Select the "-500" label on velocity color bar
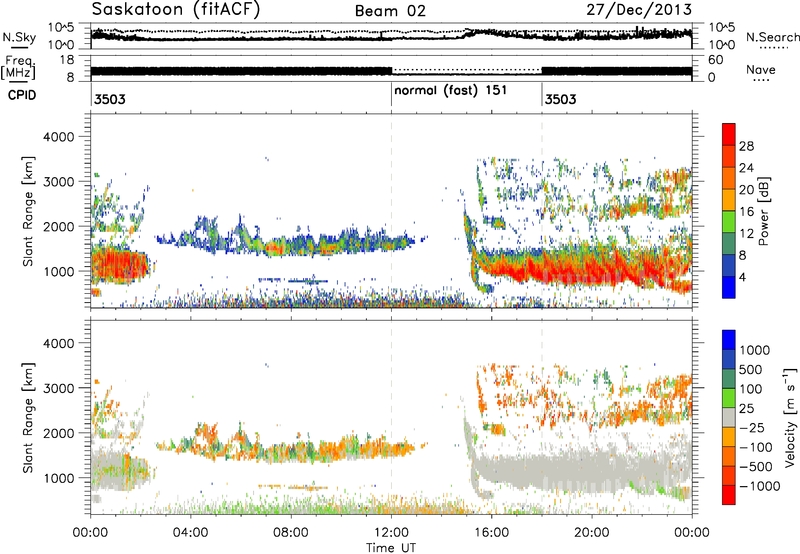The width and height of the screenshot is (800, 554). (757, 467)
